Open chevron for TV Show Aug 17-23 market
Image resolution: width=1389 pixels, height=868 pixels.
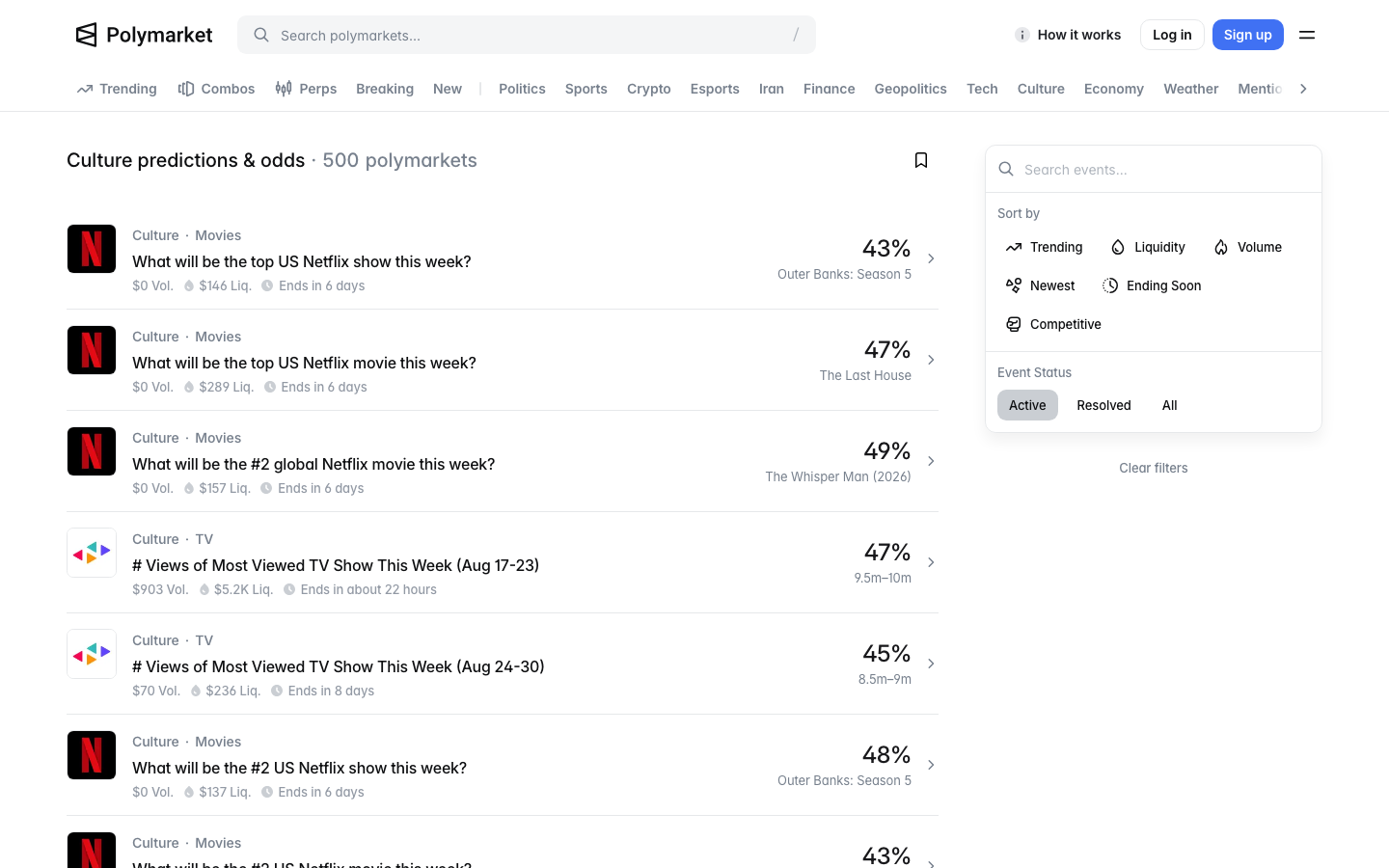[x=931, y=562]
